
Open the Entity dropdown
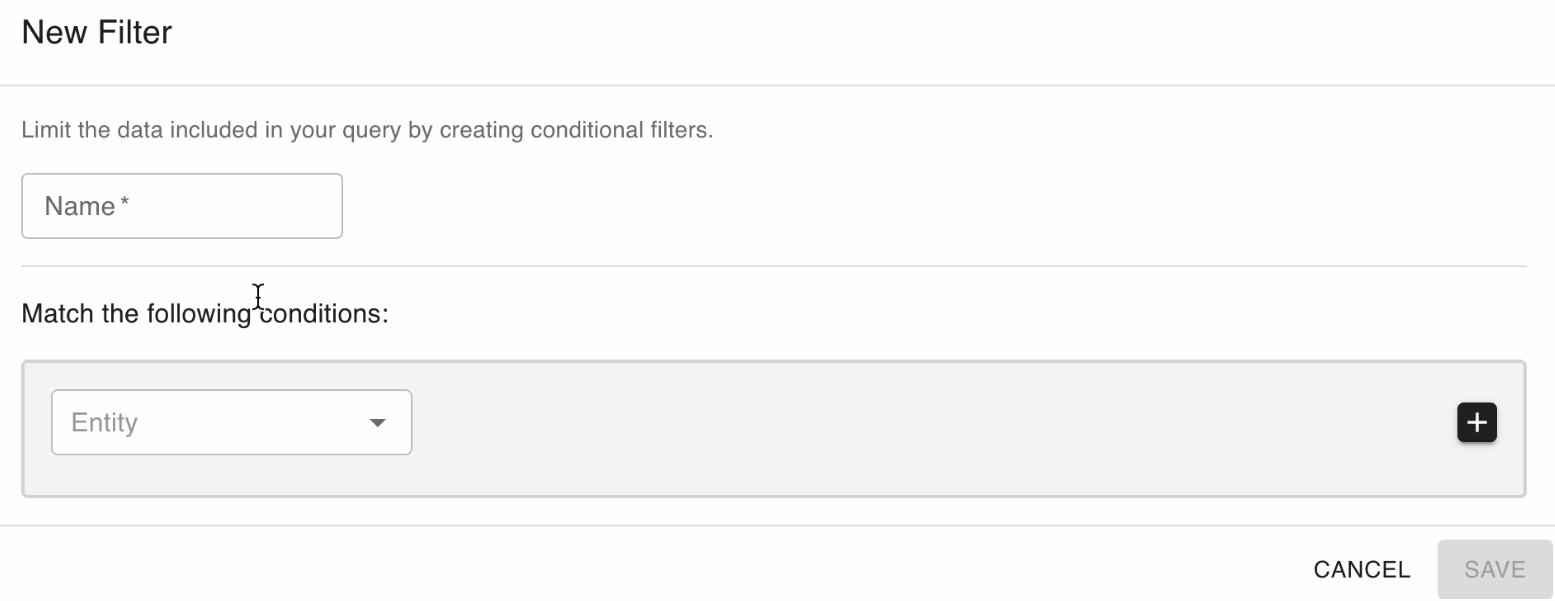click(x=231, y=423)
